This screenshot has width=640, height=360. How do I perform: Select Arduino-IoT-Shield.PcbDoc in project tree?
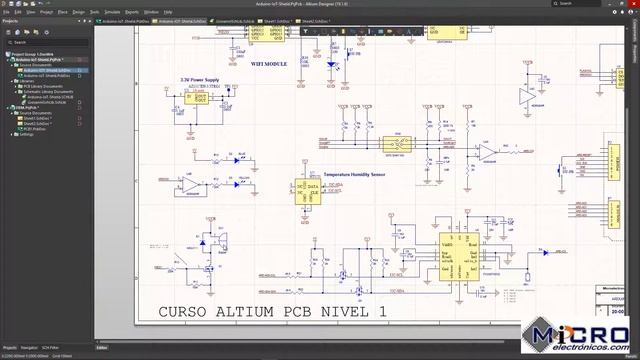pyautogui.click(x=47, y=76)
